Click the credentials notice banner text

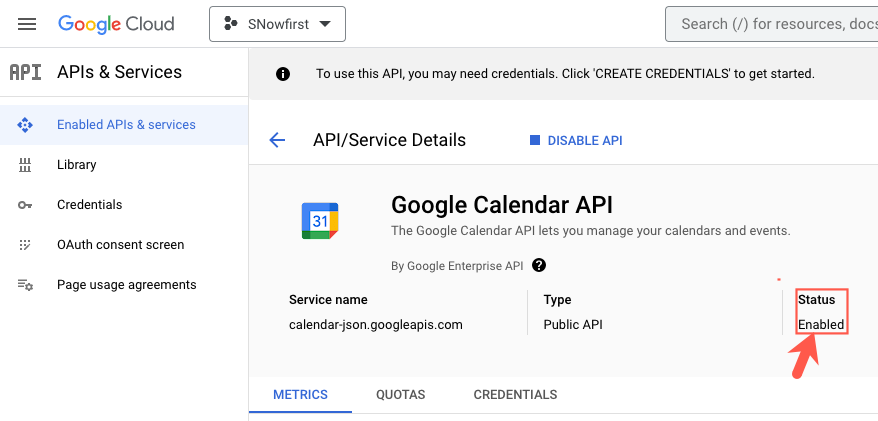click(x=565, y=74)
